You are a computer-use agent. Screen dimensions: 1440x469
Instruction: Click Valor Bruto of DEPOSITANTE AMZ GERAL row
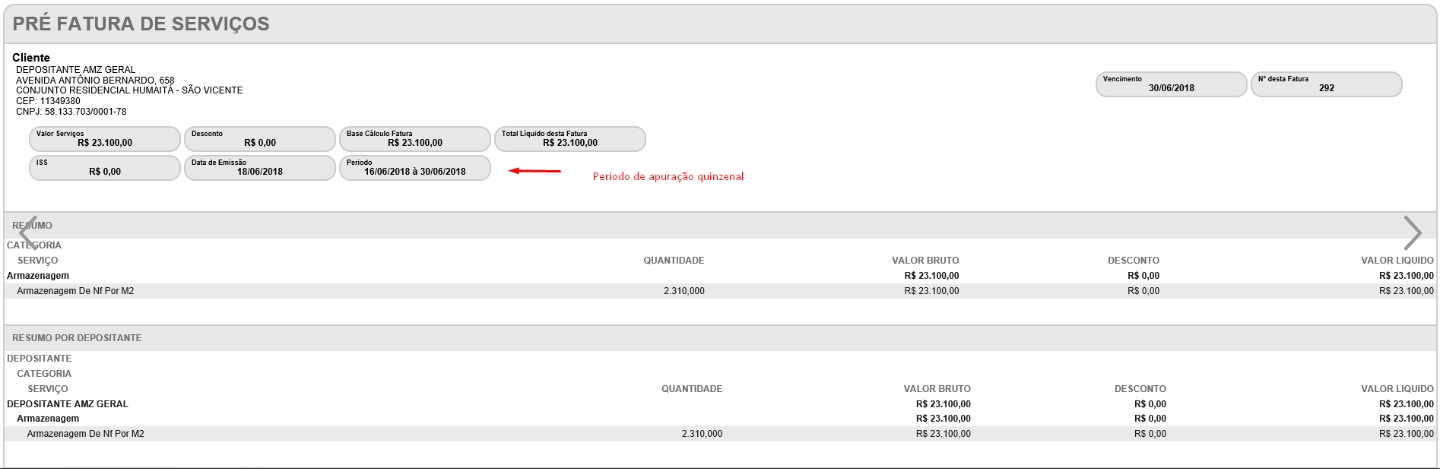[x=943, y=403]
